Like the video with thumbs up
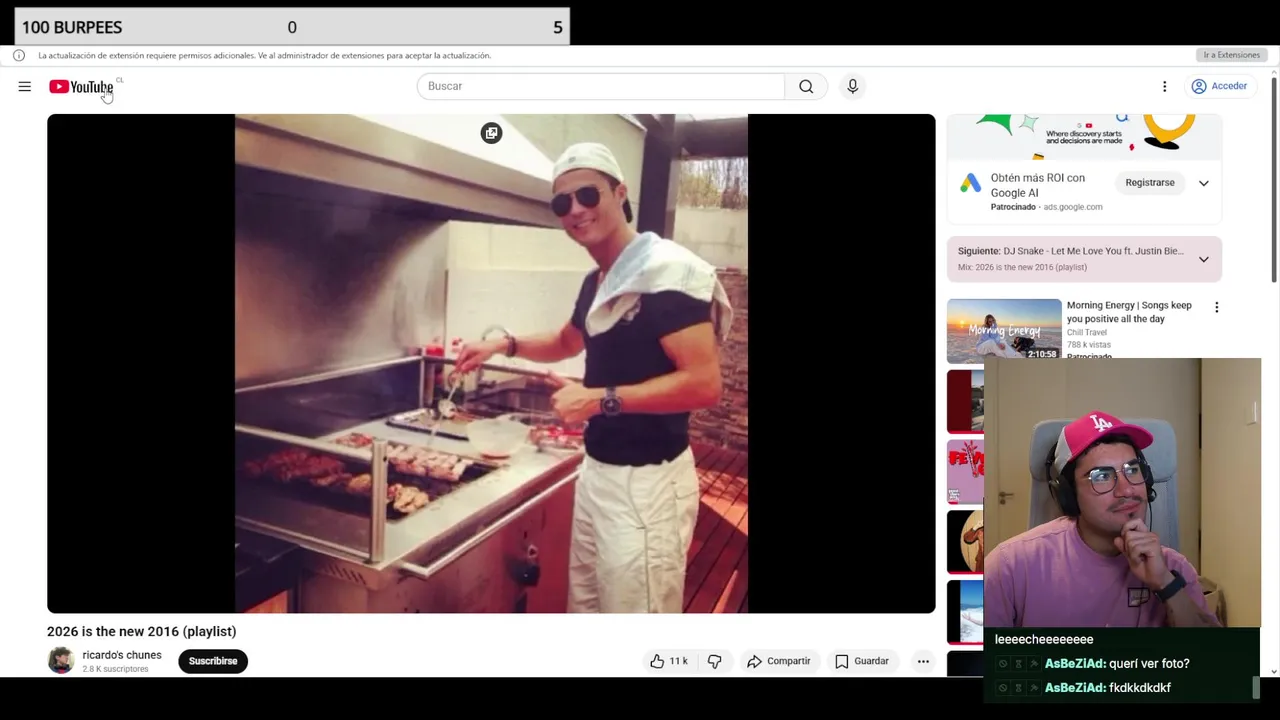The image size is (1280, 720). (x=669, y=661)
